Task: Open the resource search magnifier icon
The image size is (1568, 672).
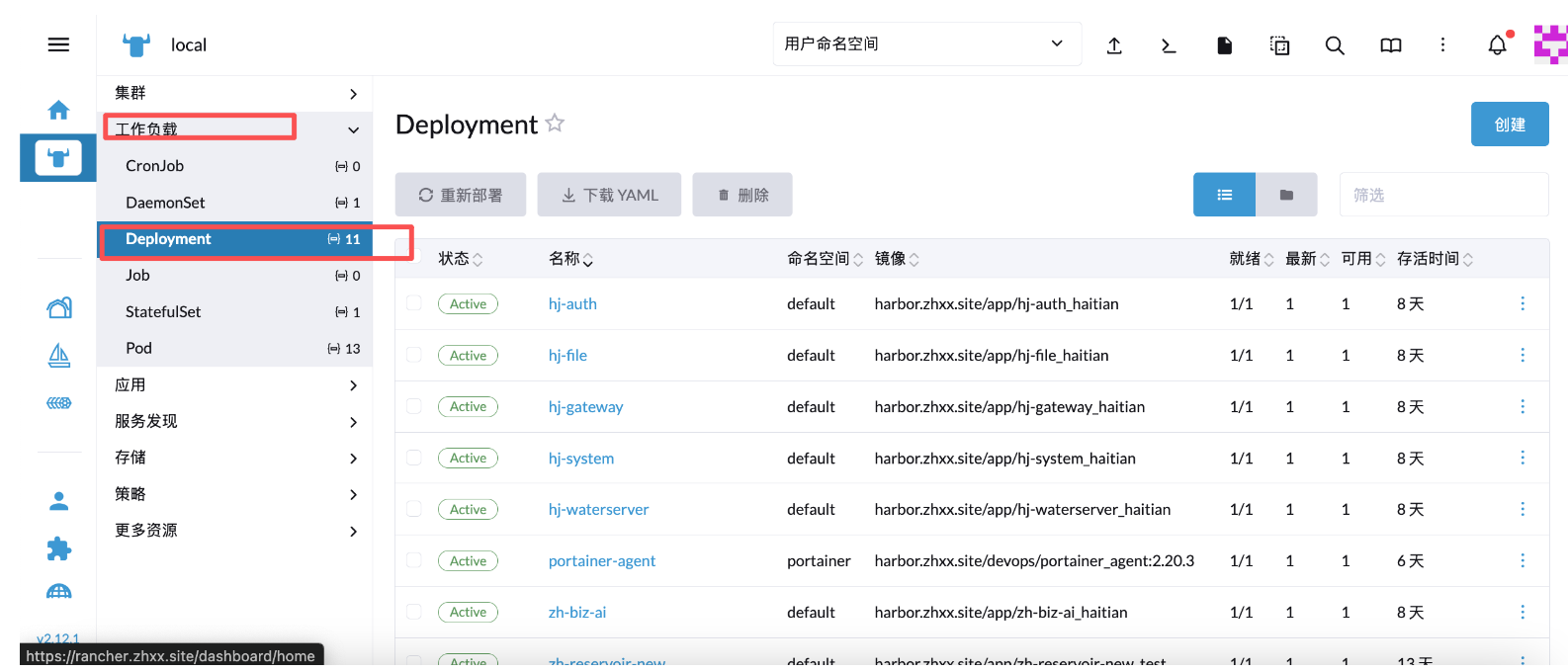Action: click(1335, 45)
